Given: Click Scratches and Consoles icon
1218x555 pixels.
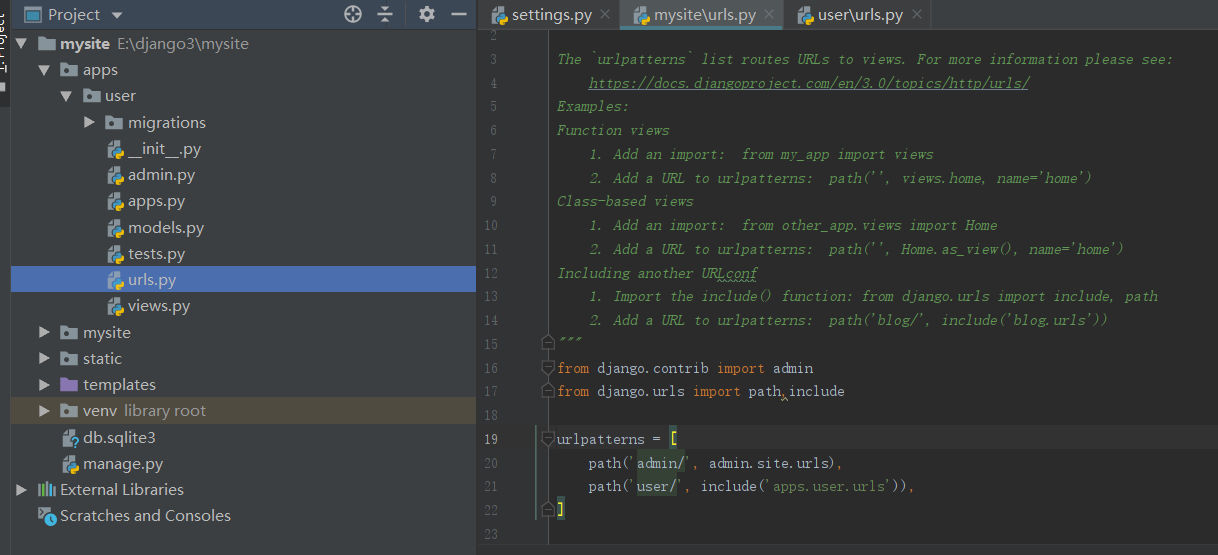Looking at the screenshot, I should point(47,515).
